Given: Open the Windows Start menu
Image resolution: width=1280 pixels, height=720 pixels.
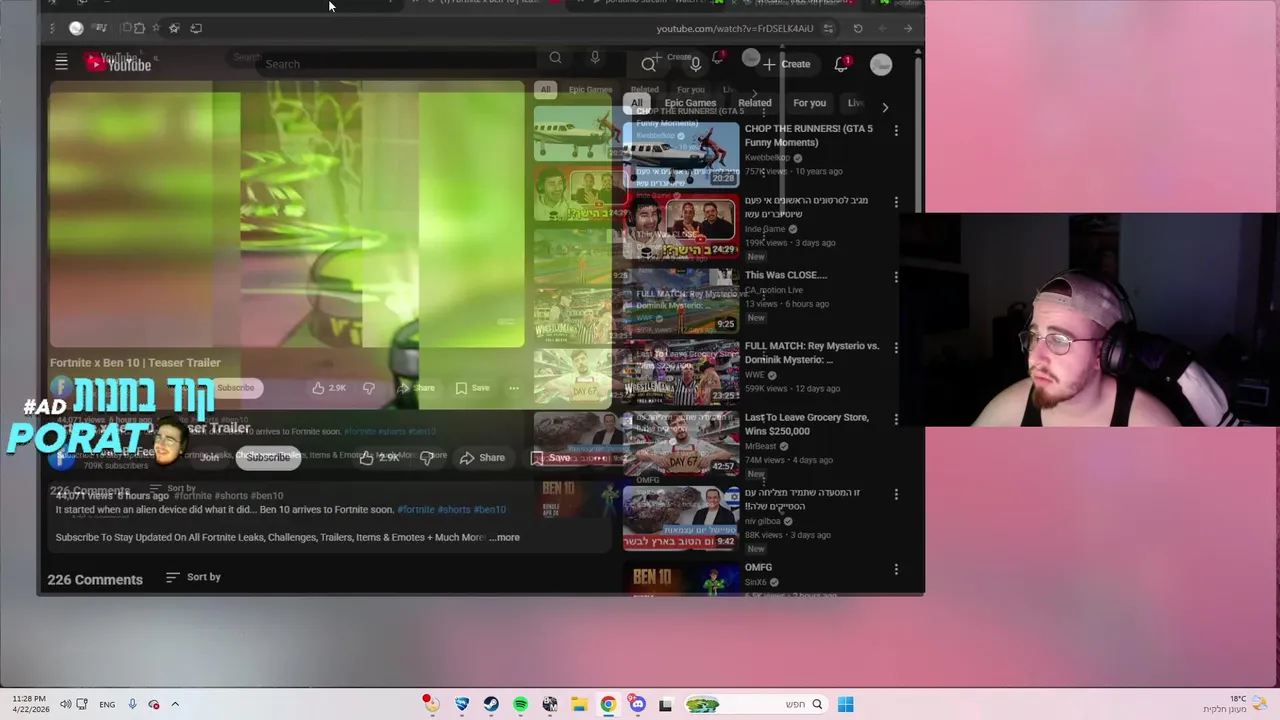Looking at the screenshot, I should click(x=846, y=704).
